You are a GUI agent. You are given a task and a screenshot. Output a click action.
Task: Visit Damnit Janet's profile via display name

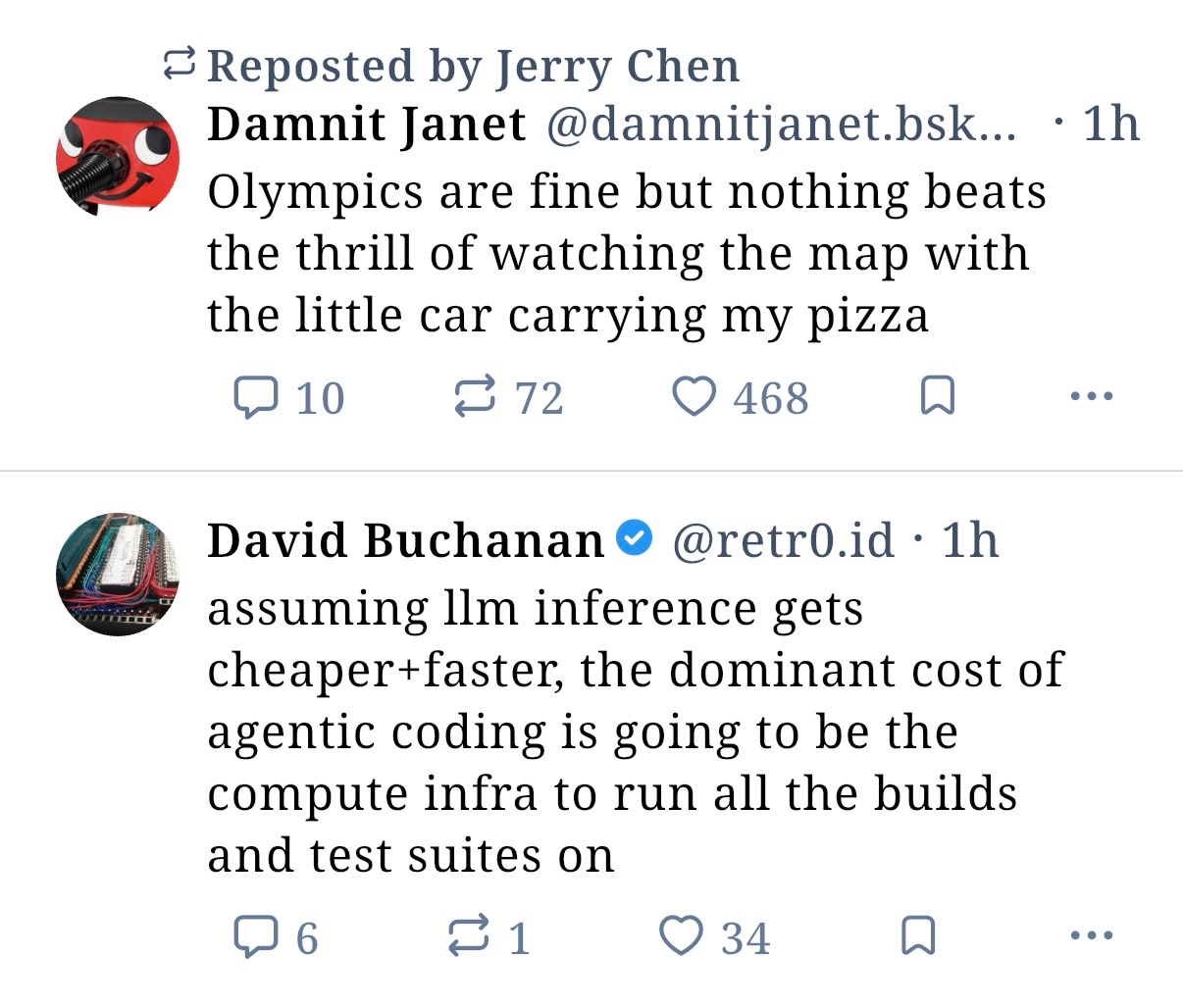click(x=367, y=125)
